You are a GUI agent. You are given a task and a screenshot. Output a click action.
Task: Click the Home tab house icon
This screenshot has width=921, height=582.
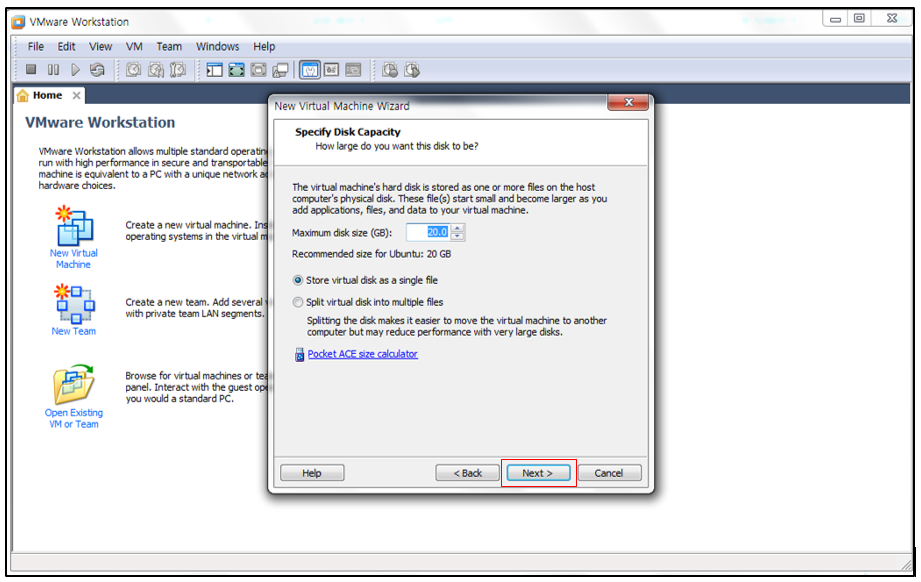tap(23, 95)
